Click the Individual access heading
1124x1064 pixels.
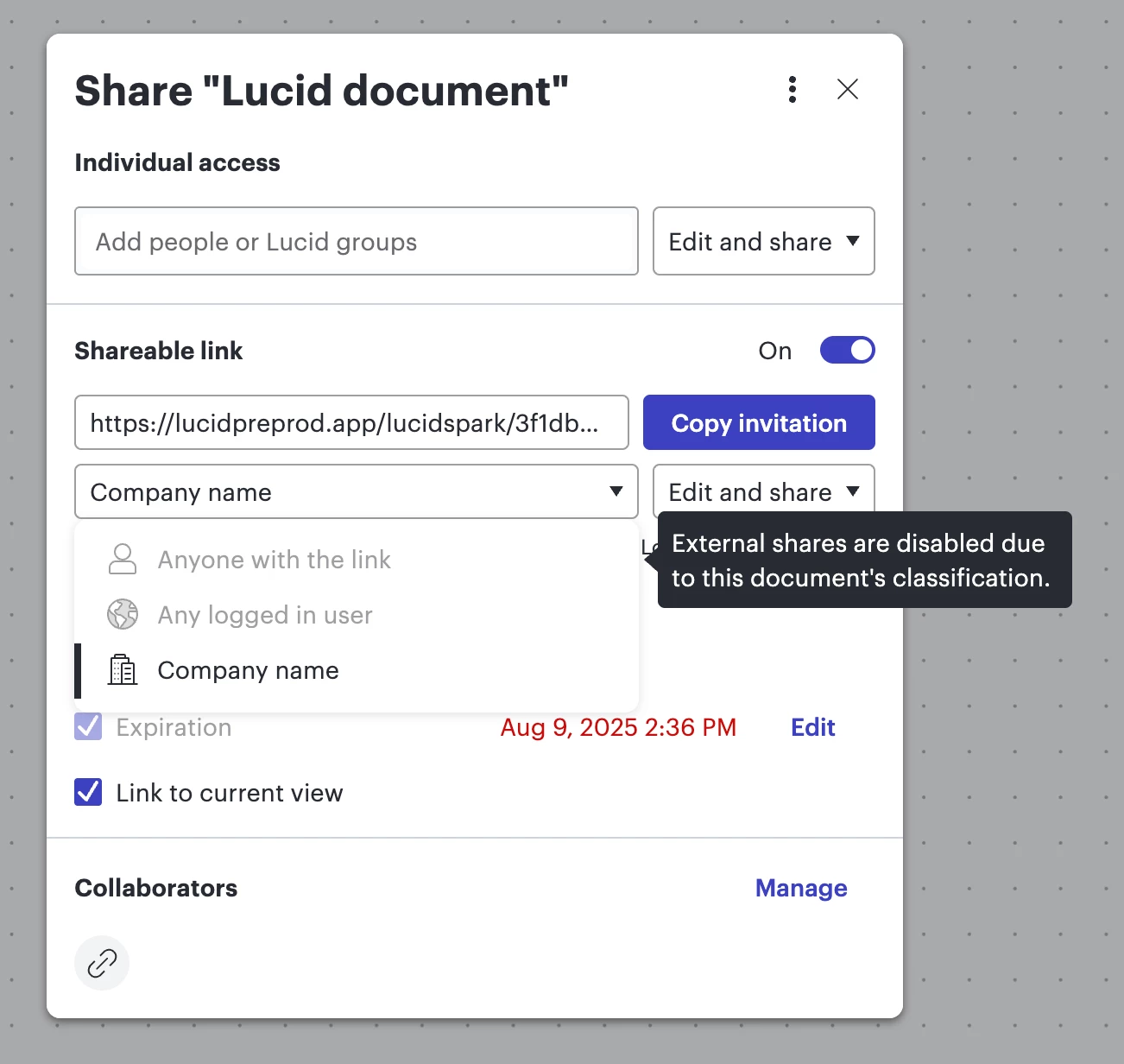[178, 162]
